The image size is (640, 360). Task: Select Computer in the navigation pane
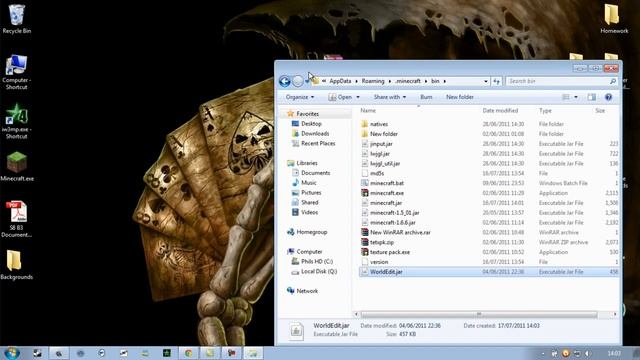coord(309,251)
